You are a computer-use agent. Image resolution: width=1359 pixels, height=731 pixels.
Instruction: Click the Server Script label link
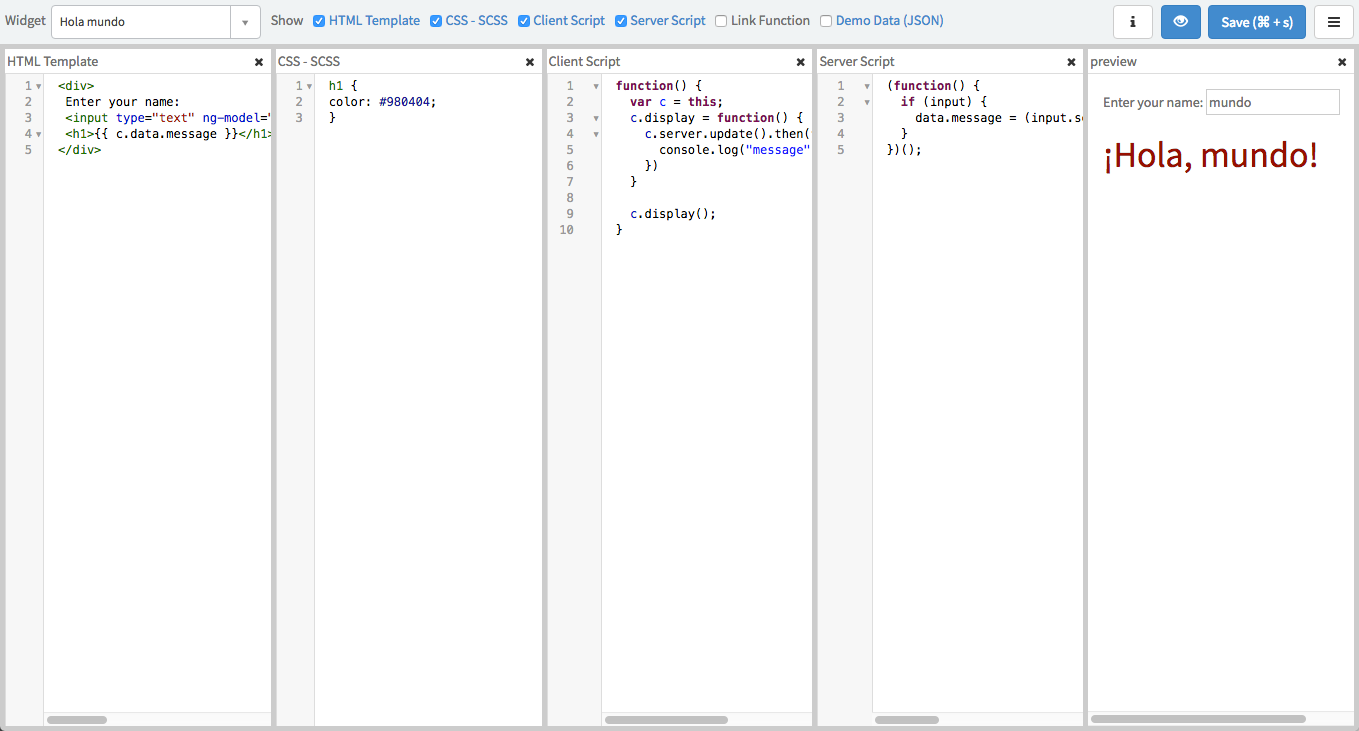coord(668,21)
